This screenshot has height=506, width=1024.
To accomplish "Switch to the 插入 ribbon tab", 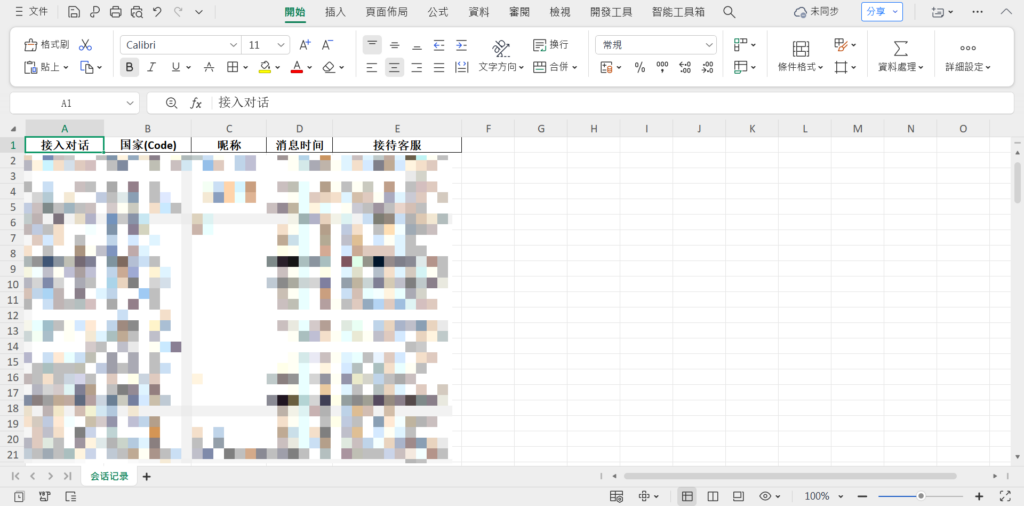I will point(336,12).
